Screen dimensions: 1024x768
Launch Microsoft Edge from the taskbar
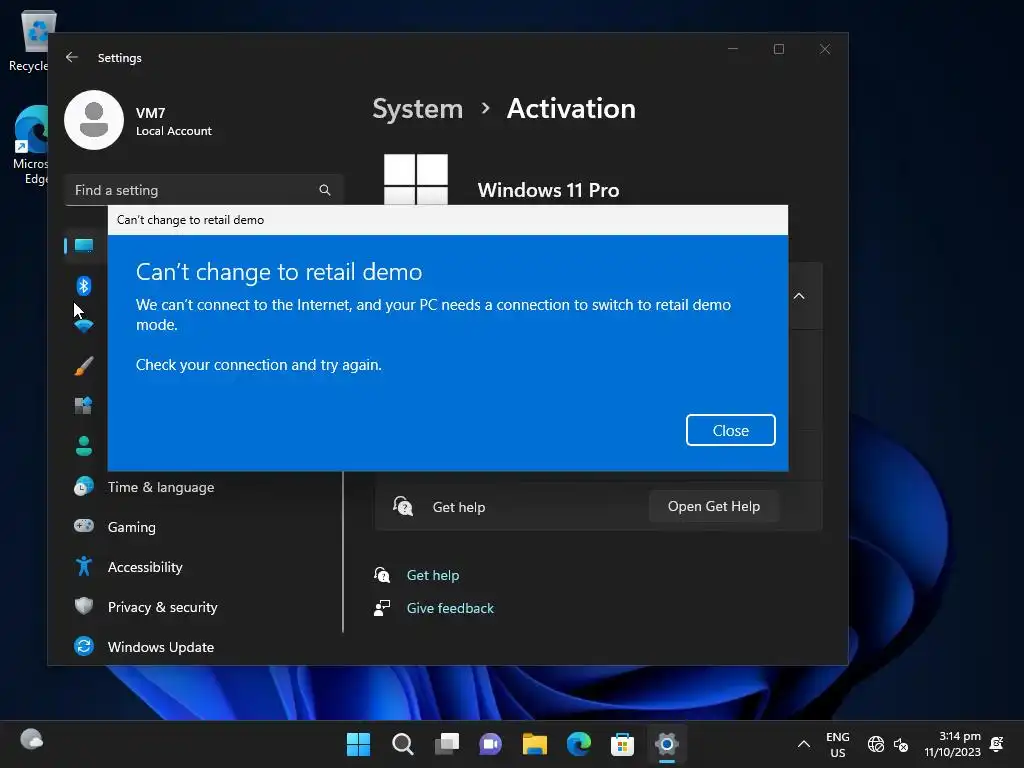pyautogui.click(x=579, y=744)
